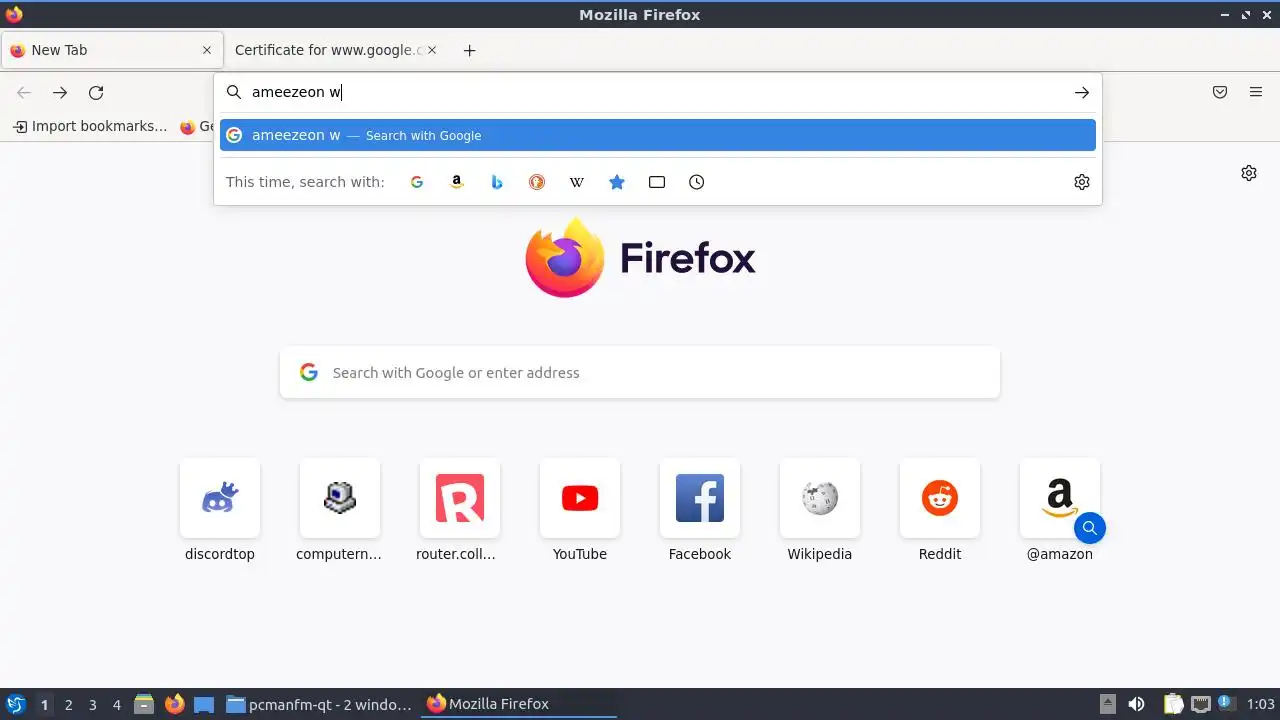Open volume control in system tray

pos(1136,704)
